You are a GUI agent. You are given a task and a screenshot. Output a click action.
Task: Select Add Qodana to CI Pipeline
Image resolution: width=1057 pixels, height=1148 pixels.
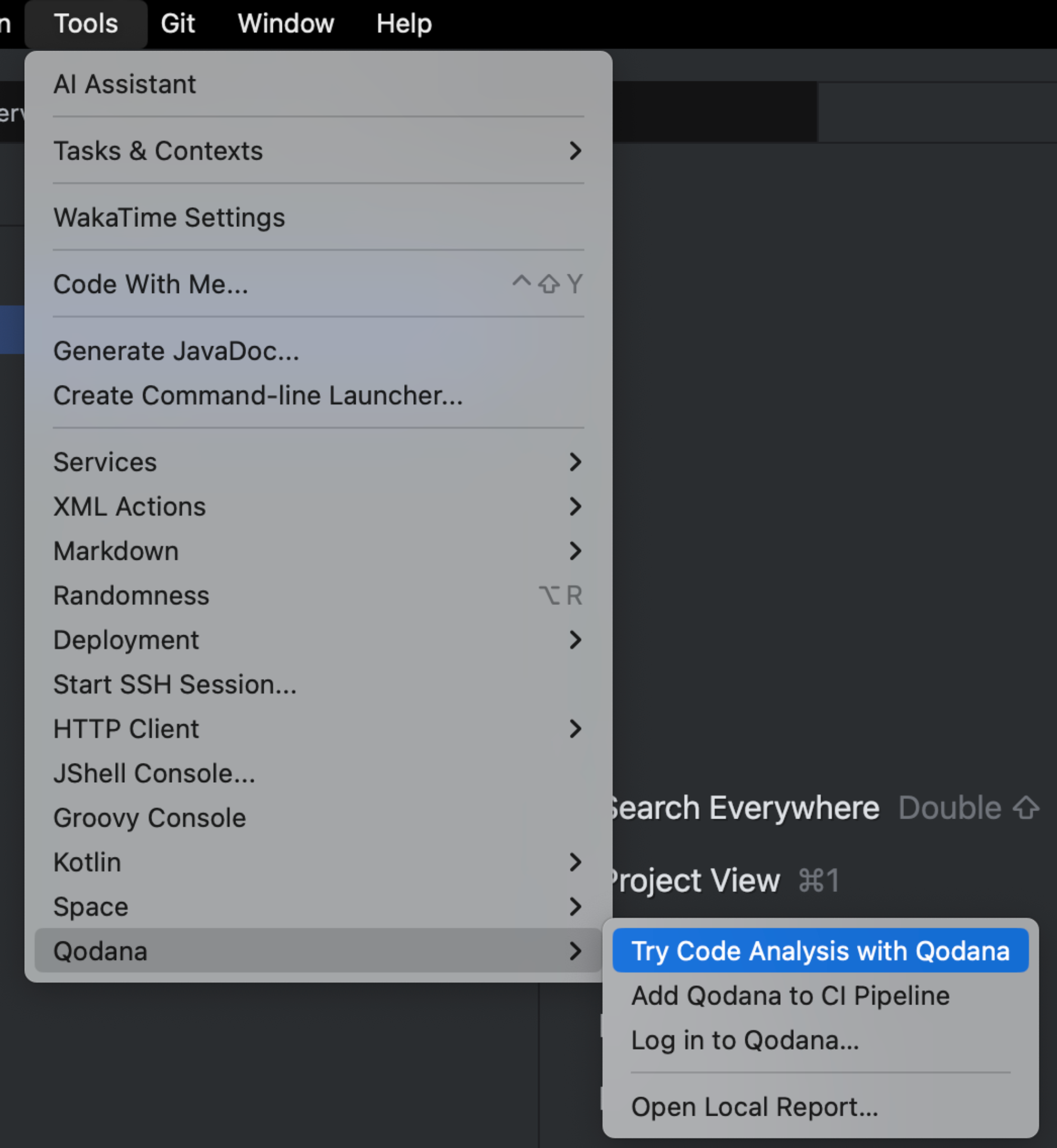tap(790, 996)
